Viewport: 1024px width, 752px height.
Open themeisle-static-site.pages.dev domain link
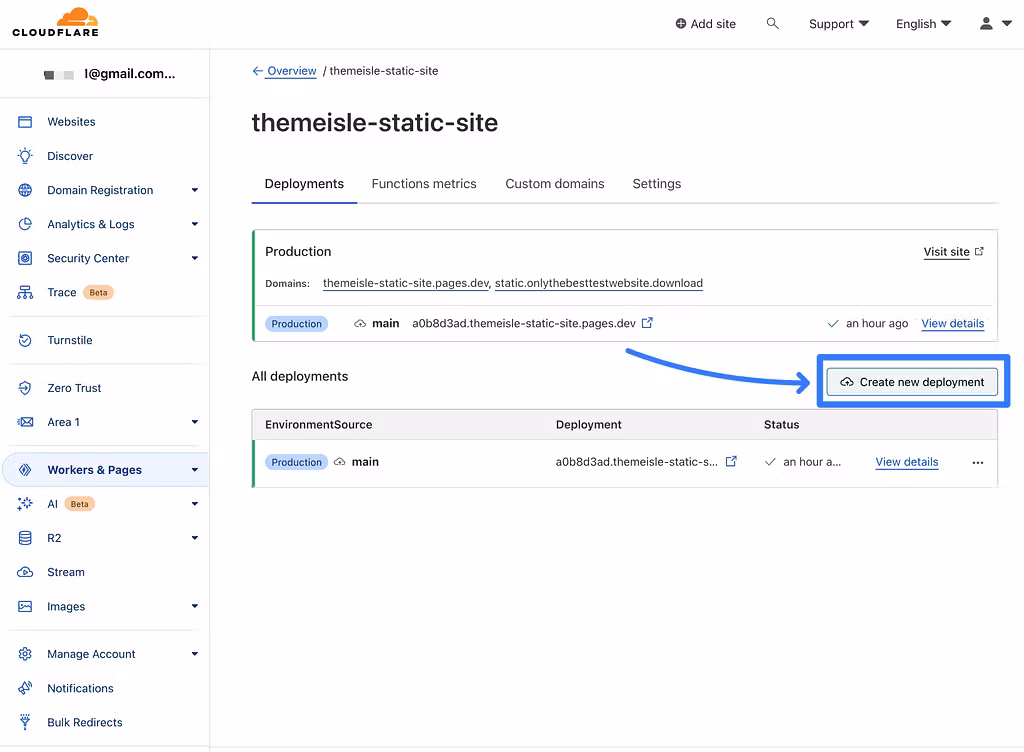(405, 283)
